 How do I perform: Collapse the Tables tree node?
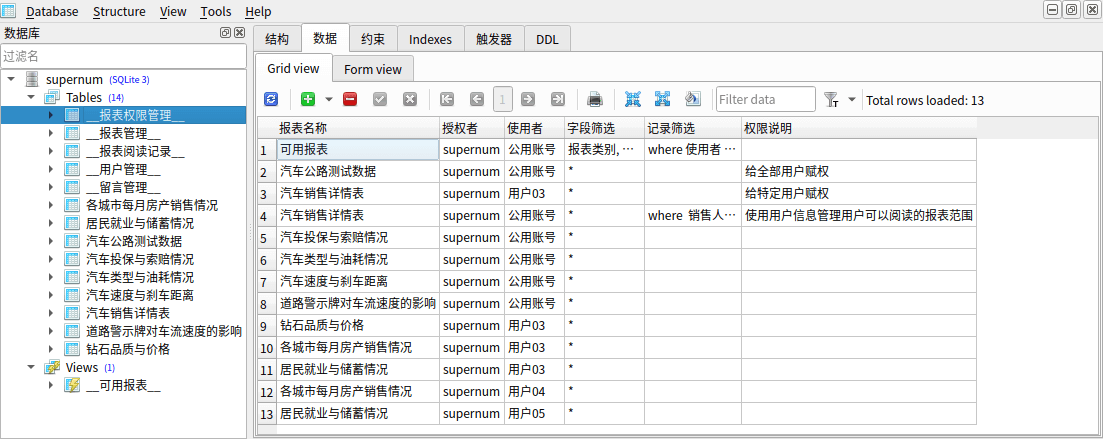[x=30, y=97]
